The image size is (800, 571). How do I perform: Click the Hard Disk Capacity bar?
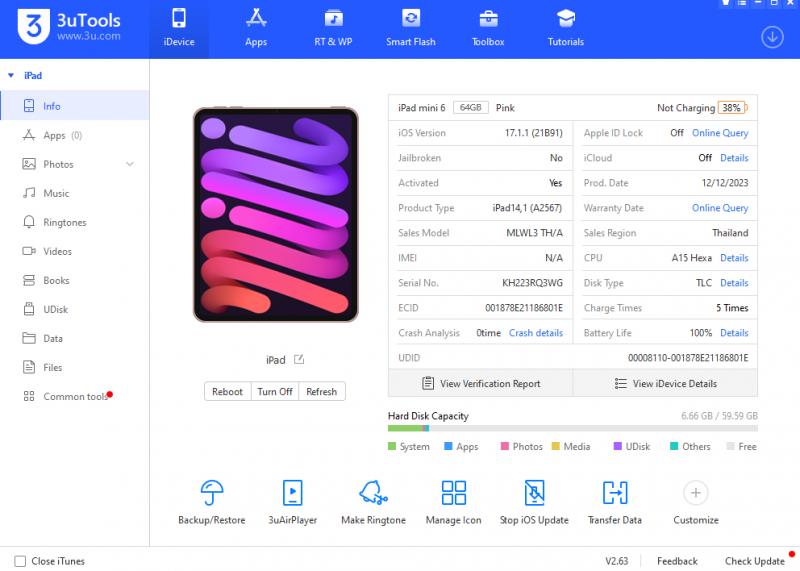point(572,429)
